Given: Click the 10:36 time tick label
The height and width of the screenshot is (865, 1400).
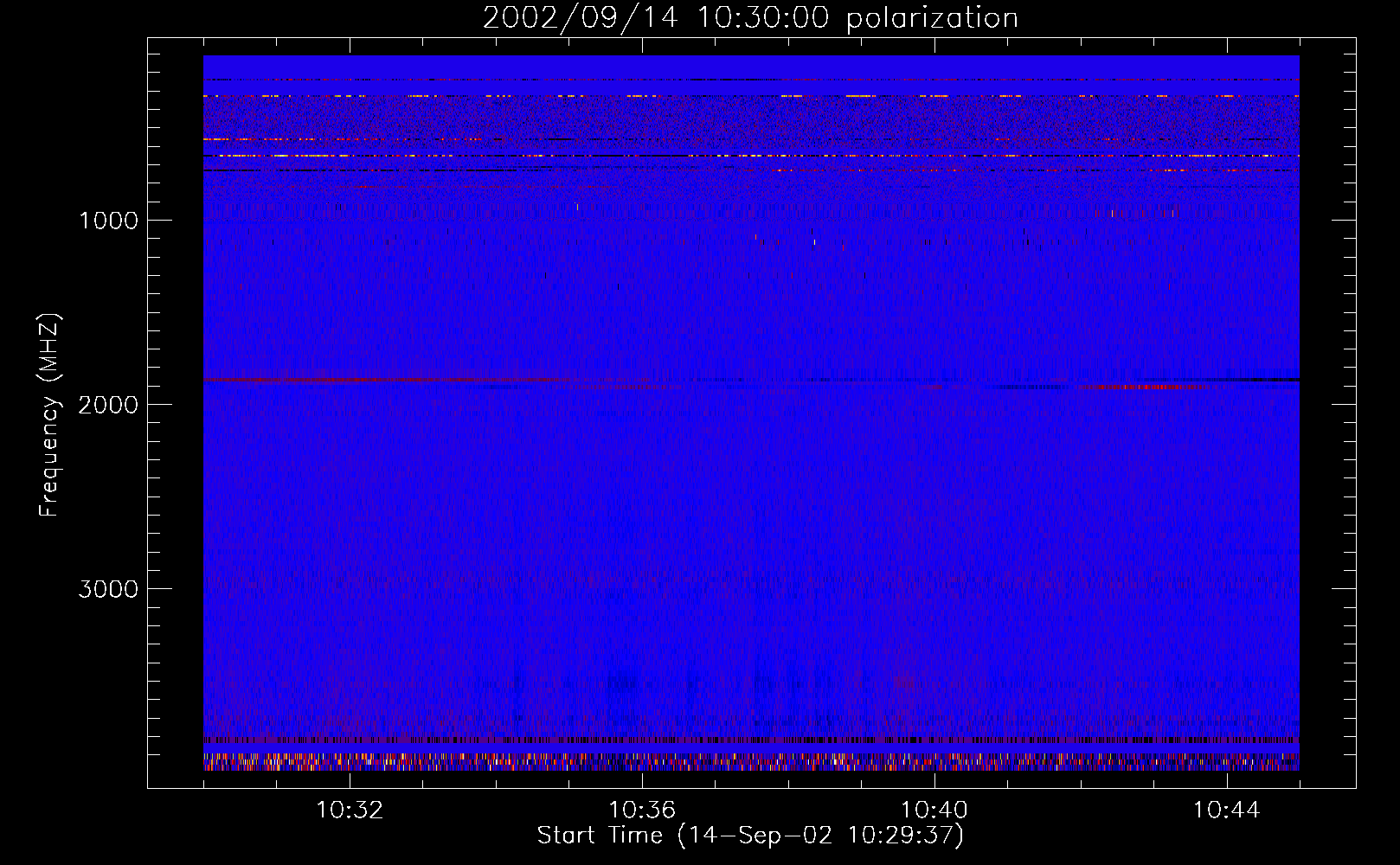Looking at the screenshot, I should pyautogui.click(x=642, y=811).
